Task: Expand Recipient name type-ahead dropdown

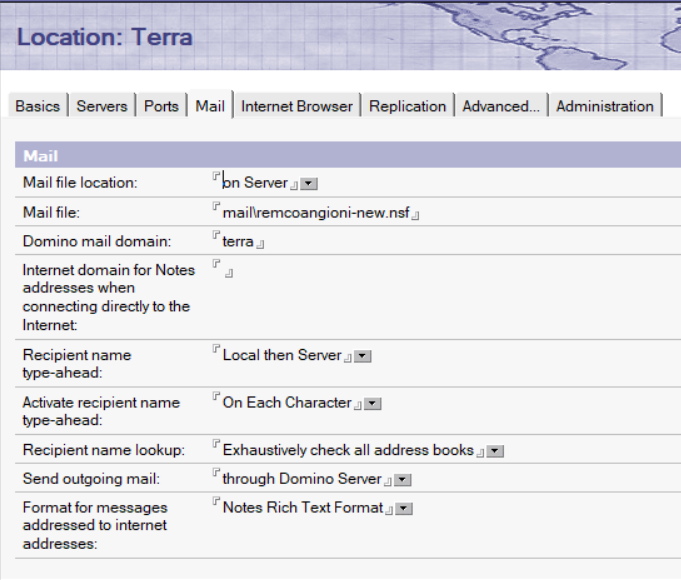Action: (363, 356)
